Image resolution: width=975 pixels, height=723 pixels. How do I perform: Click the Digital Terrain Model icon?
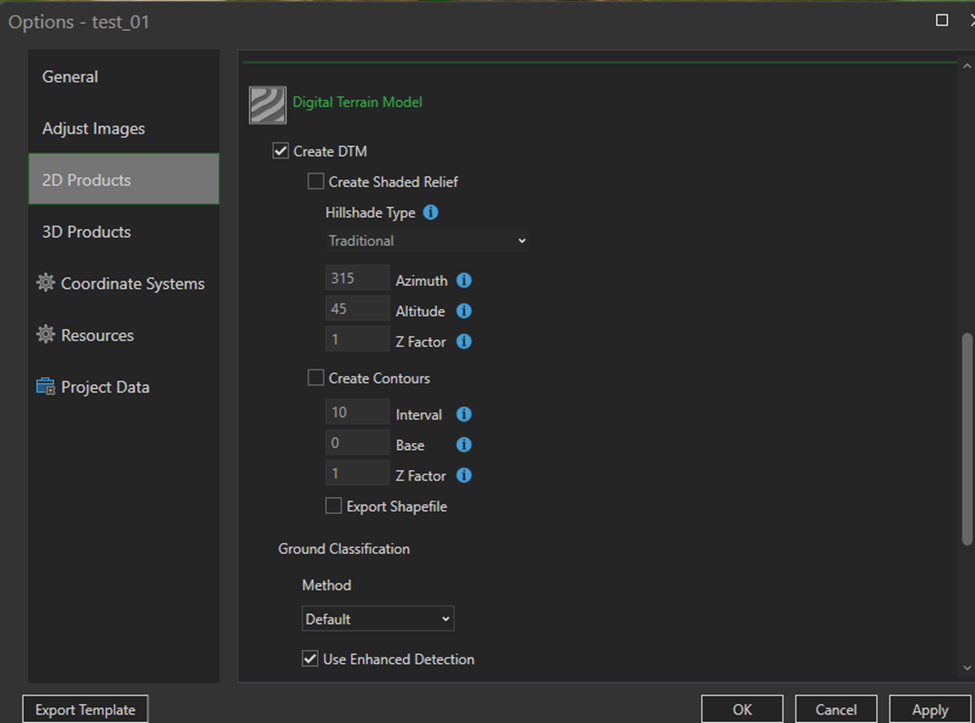[x=267, y=105]
